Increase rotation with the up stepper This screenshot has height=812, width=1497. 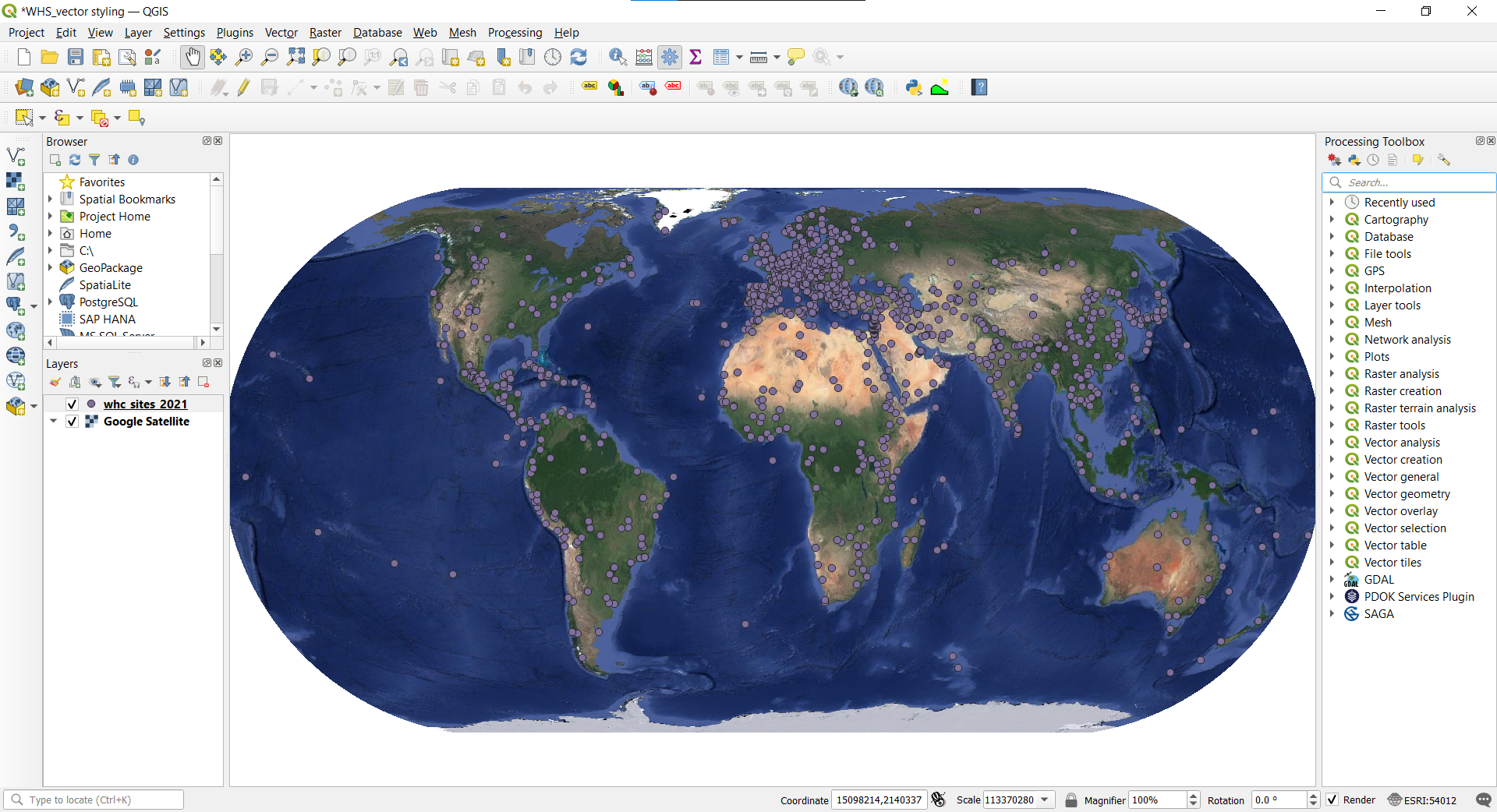coord(1313,796)
